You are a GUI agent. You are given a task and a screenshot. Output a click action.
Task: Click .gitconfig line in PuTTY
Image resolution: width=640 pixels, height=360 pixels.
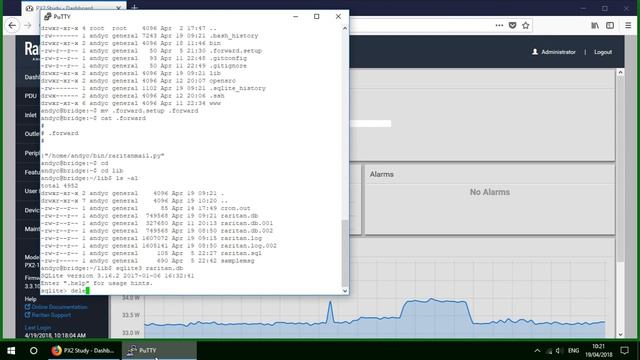[144, 58]
